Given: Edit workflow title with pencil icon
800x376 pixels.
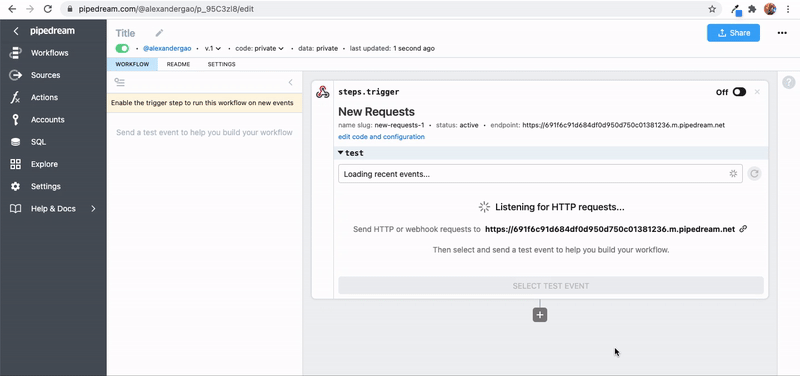Looking at the screenshot, I should coord(160,33).
